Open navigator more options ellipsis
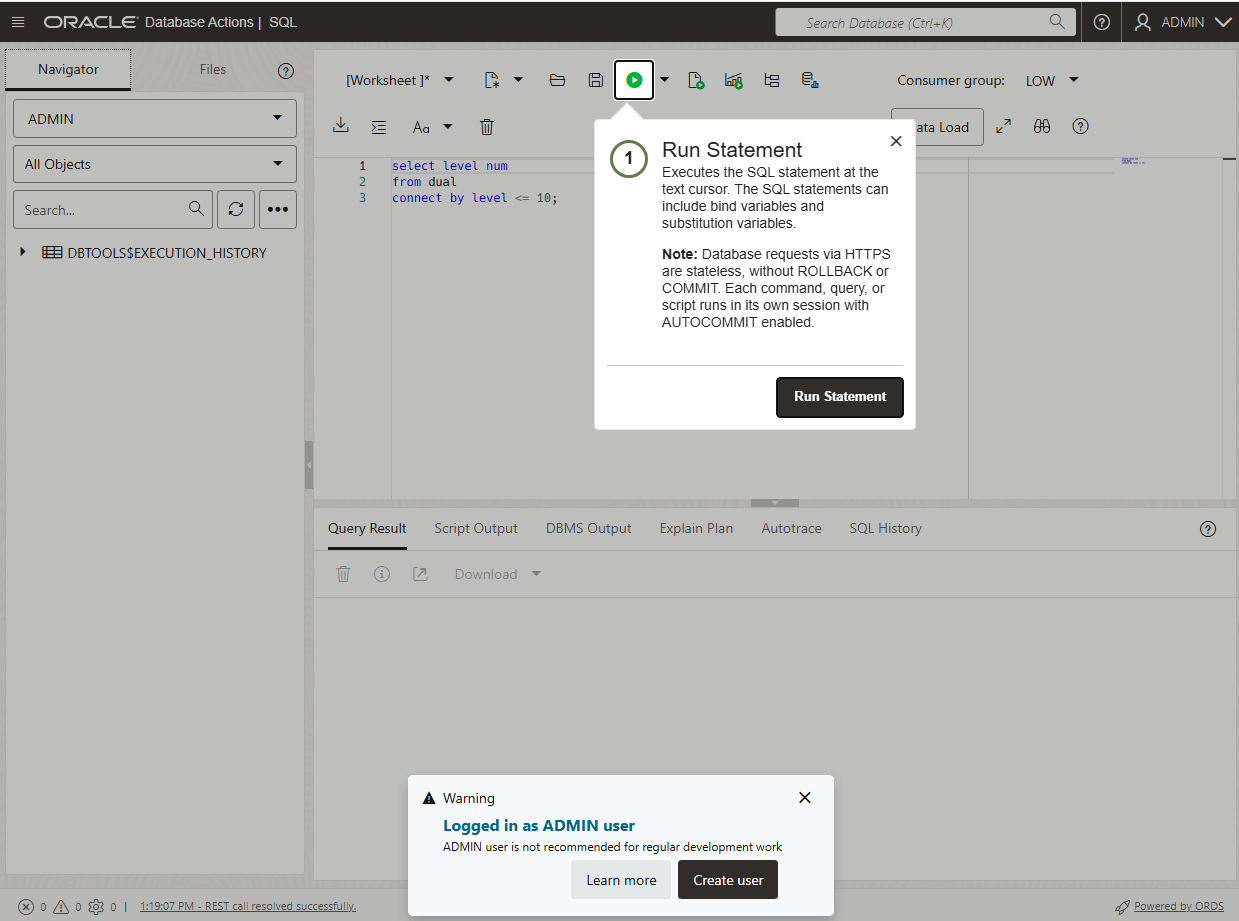Image resolution: width=1239 pixels, height=921 pixels. pos(278,210)
